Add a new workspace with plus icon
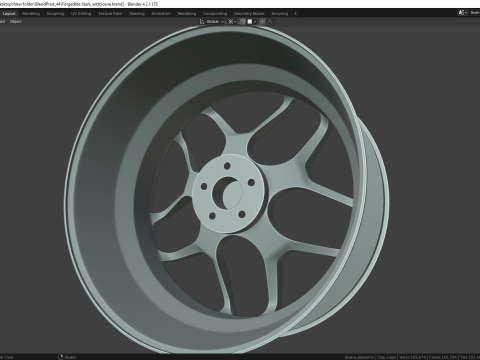Screen dimensions: 480x360 (x=295, y=14)
